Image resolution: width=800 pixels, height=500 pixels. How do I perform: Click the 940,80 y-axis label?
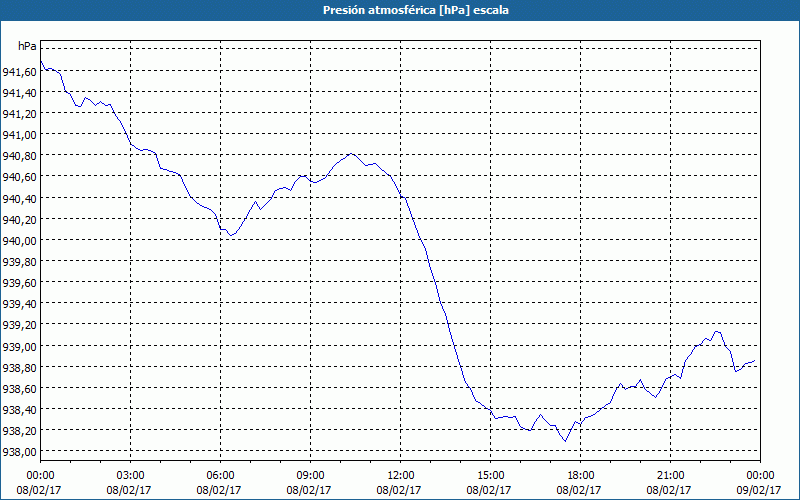pos(19,156)
